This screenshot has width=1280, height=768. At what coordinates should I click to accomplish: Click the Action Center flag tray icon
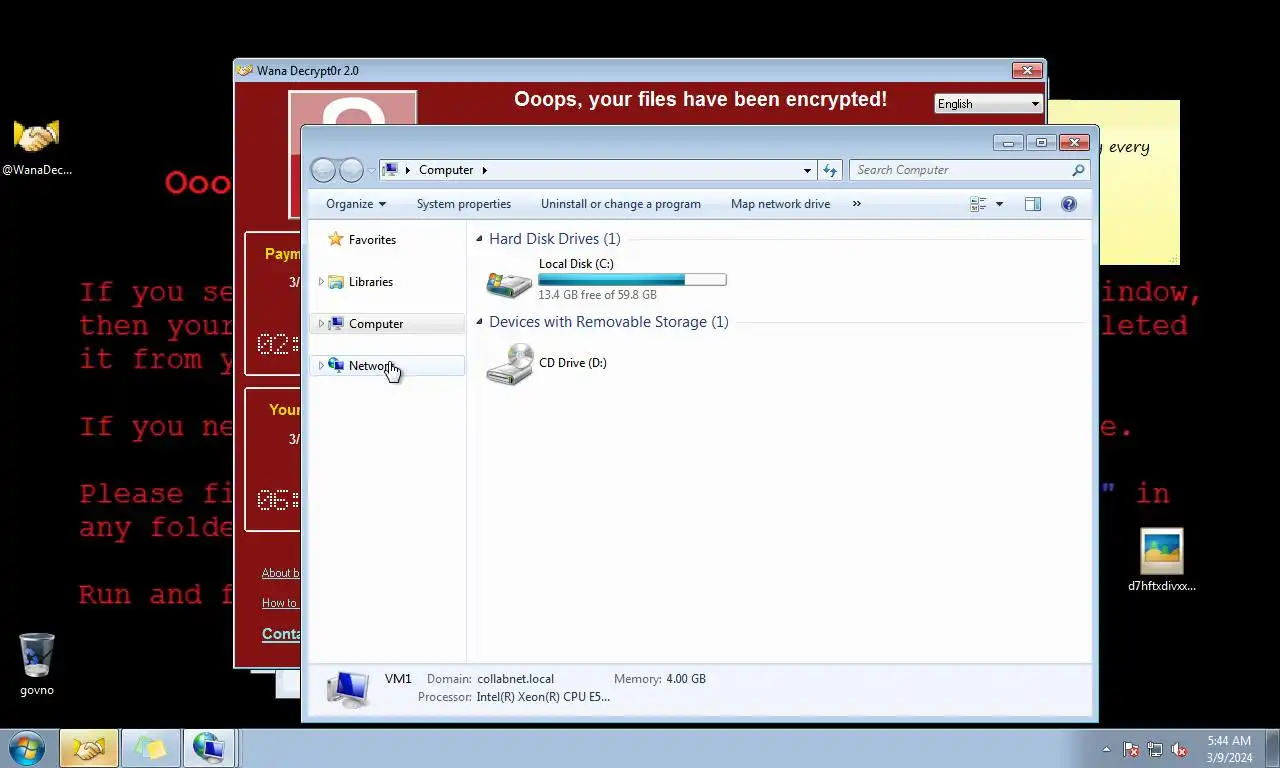click(1131, 749)
